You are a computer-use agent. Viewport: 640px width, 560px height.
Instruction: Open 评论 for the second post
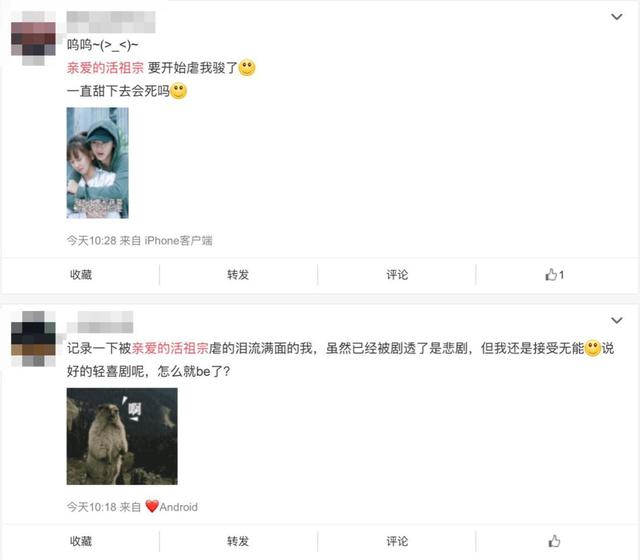pos(397,541)
